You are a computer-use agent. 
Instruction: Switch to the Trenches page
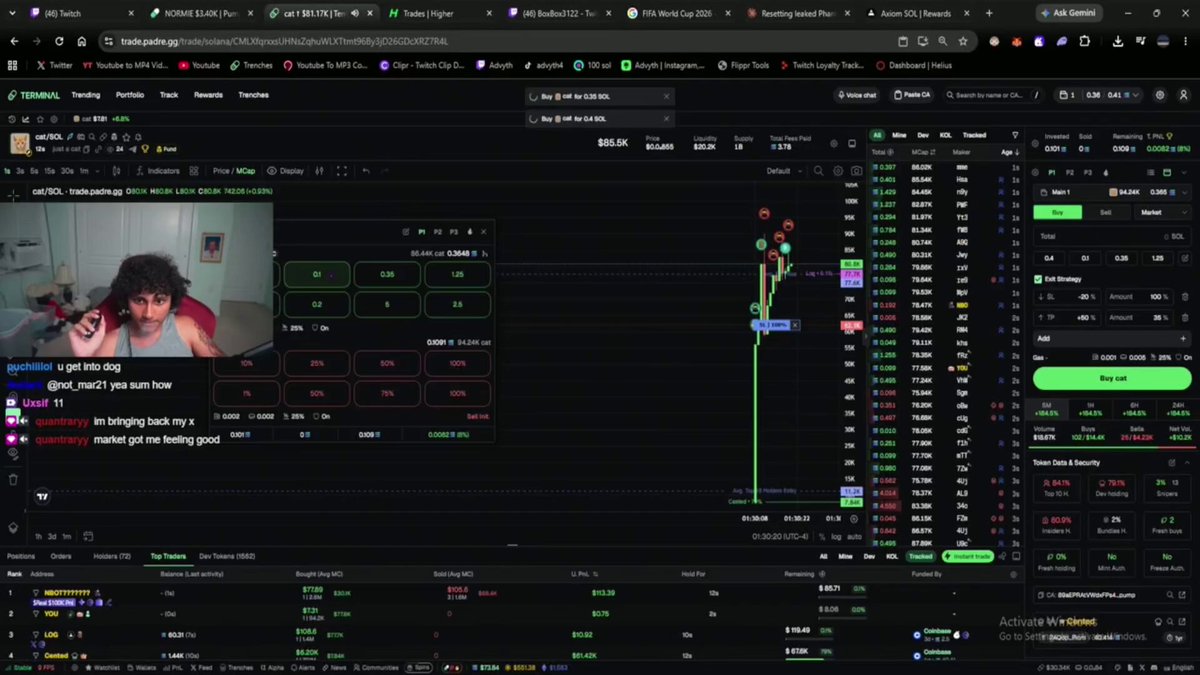click(253, 95)
